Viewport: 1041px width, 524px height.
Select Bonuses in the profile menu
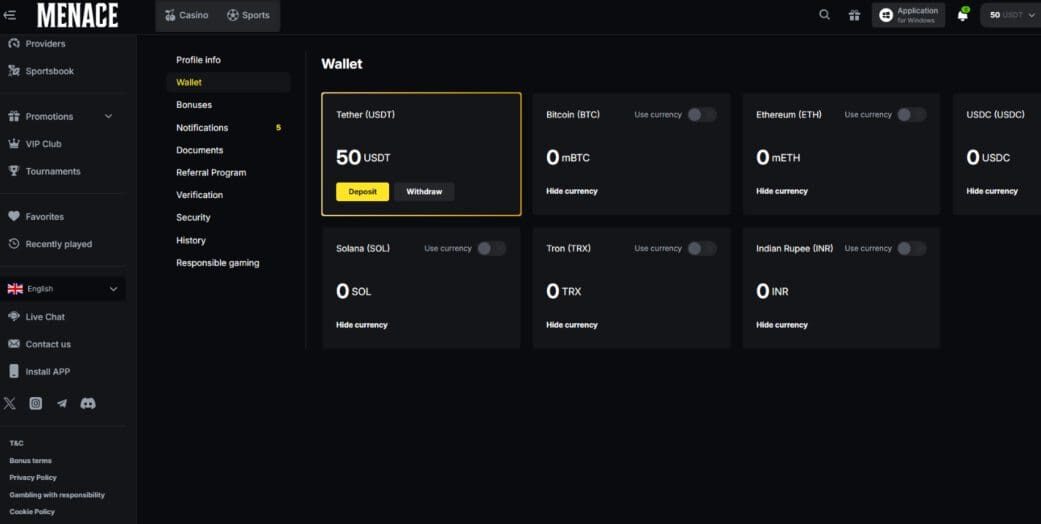tap(194, 105)
